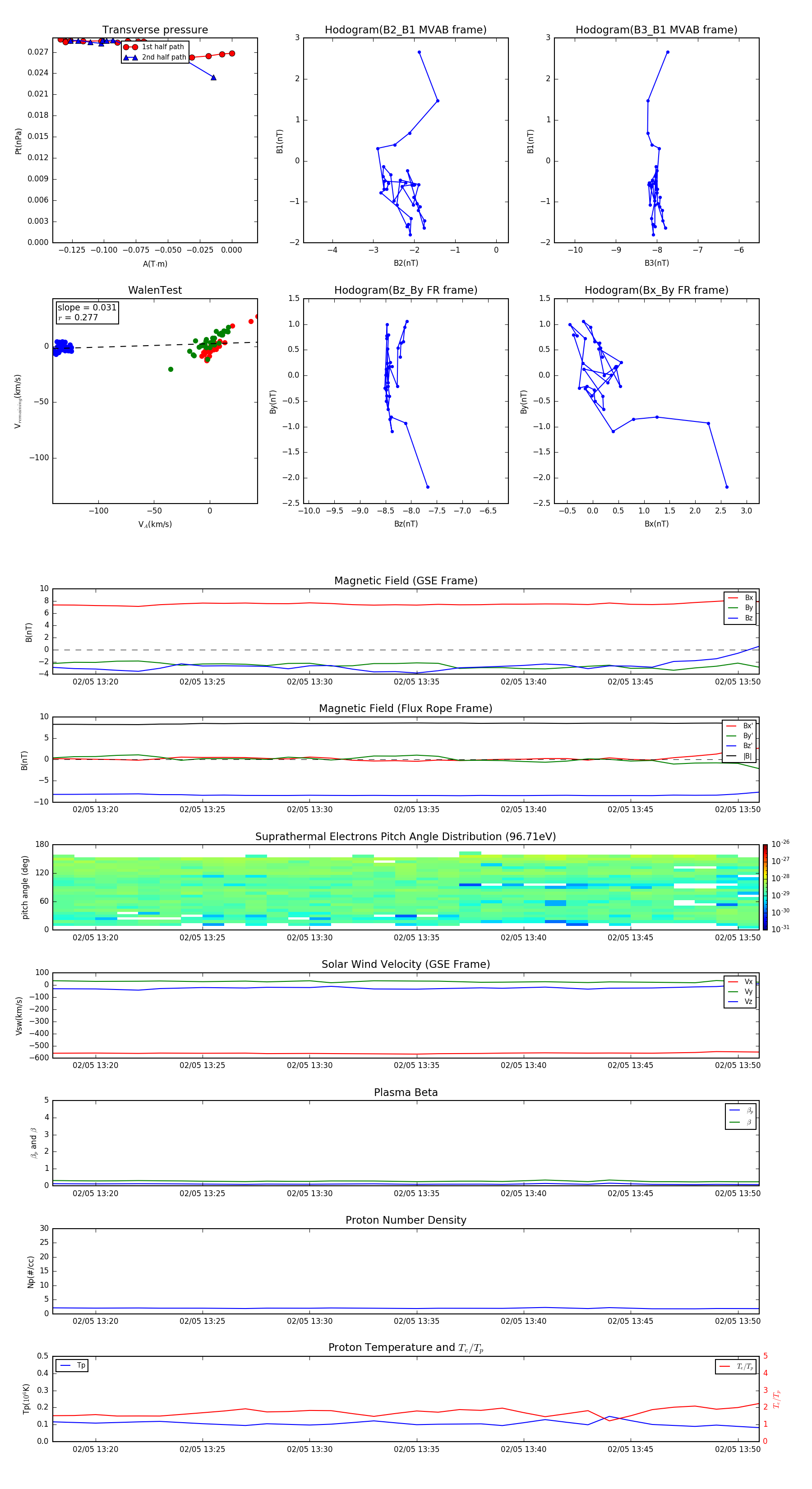Click the 'A(T·m)' x-axis label

[155, 264]
